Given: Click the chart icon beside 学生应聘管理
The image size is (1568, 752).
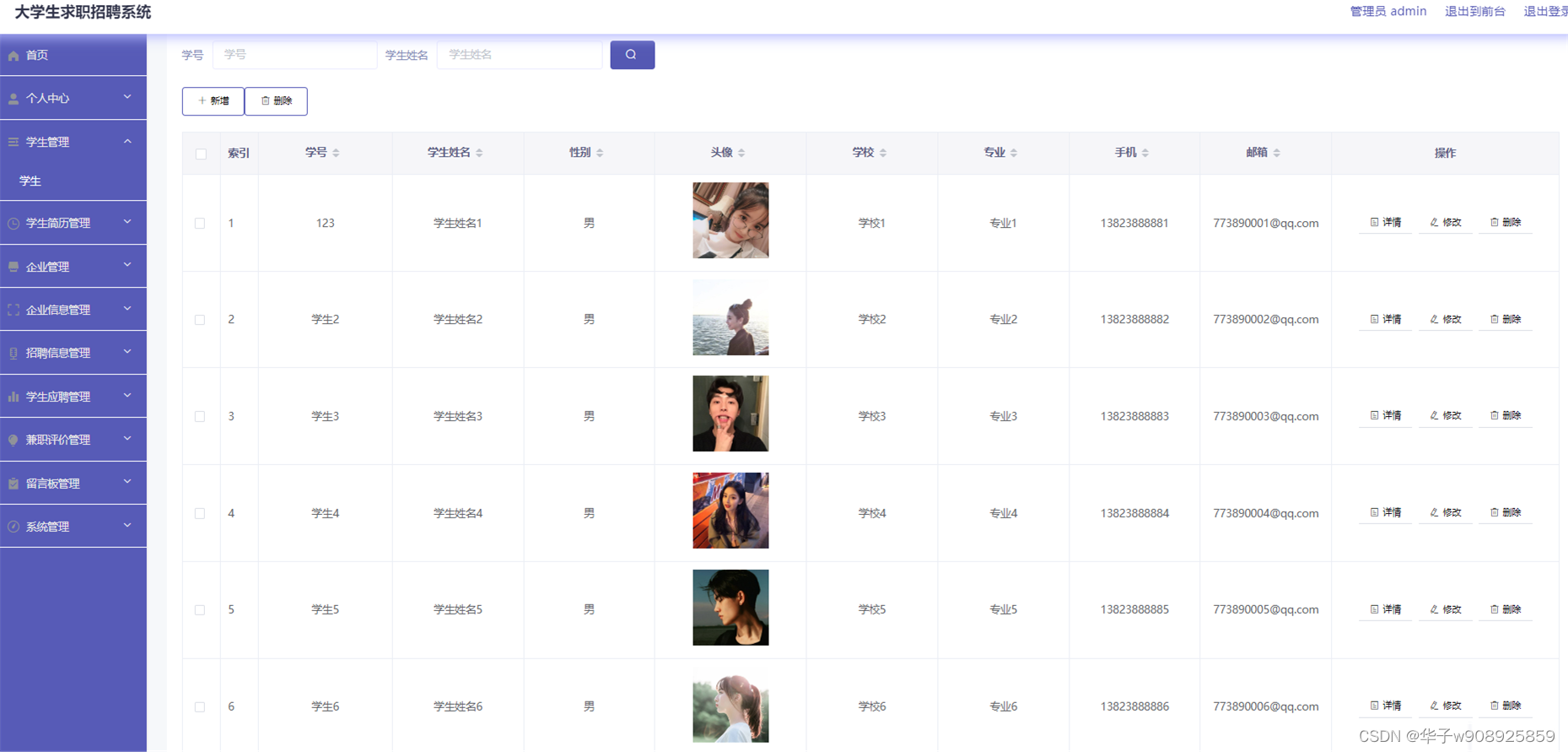Looking at the screenshot, I should click(x=13, y=397).
